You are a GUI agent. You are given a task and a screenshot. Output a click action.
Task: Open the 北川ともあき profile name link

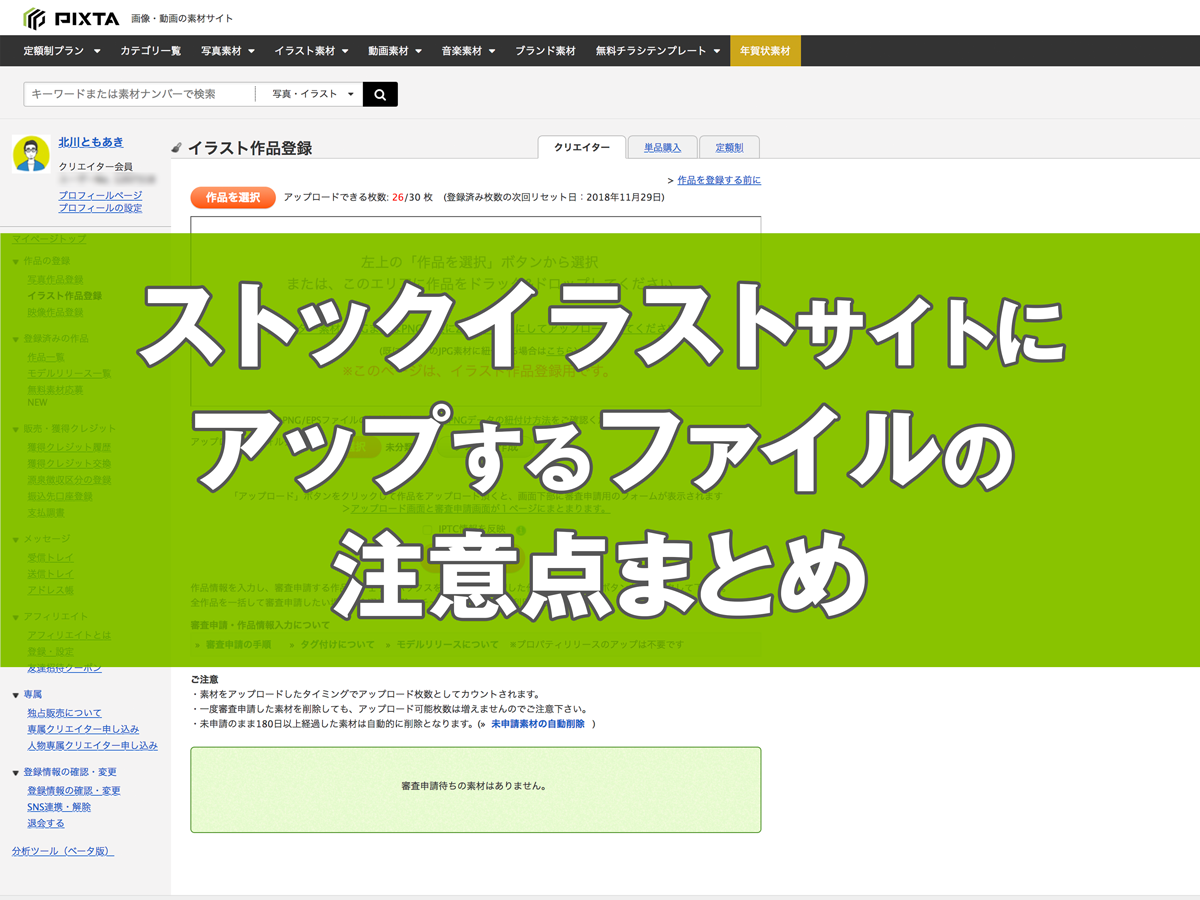[91, 142]
